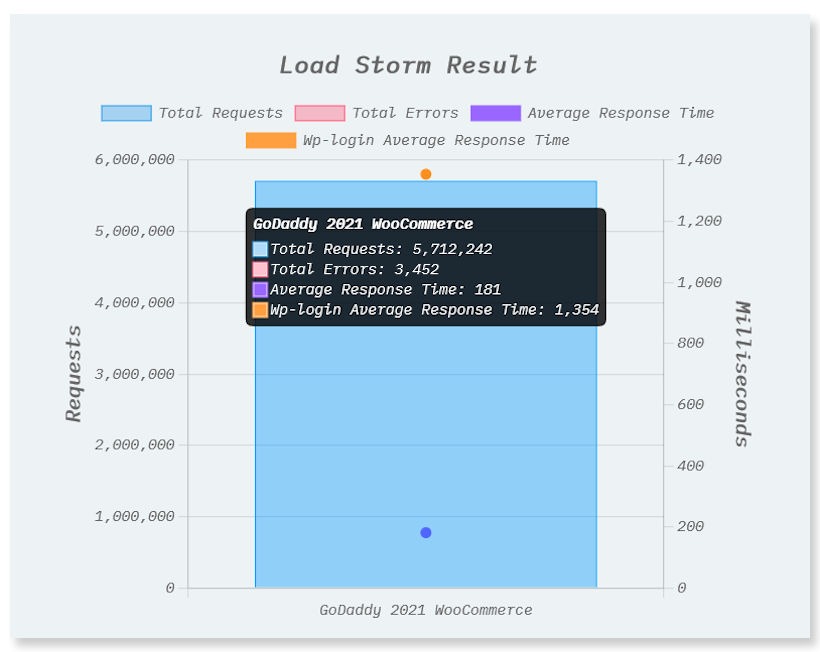Toggle the Average Response Time legend swatch
The height and width of the screenshot is (652, 820).
coord(495,113)
